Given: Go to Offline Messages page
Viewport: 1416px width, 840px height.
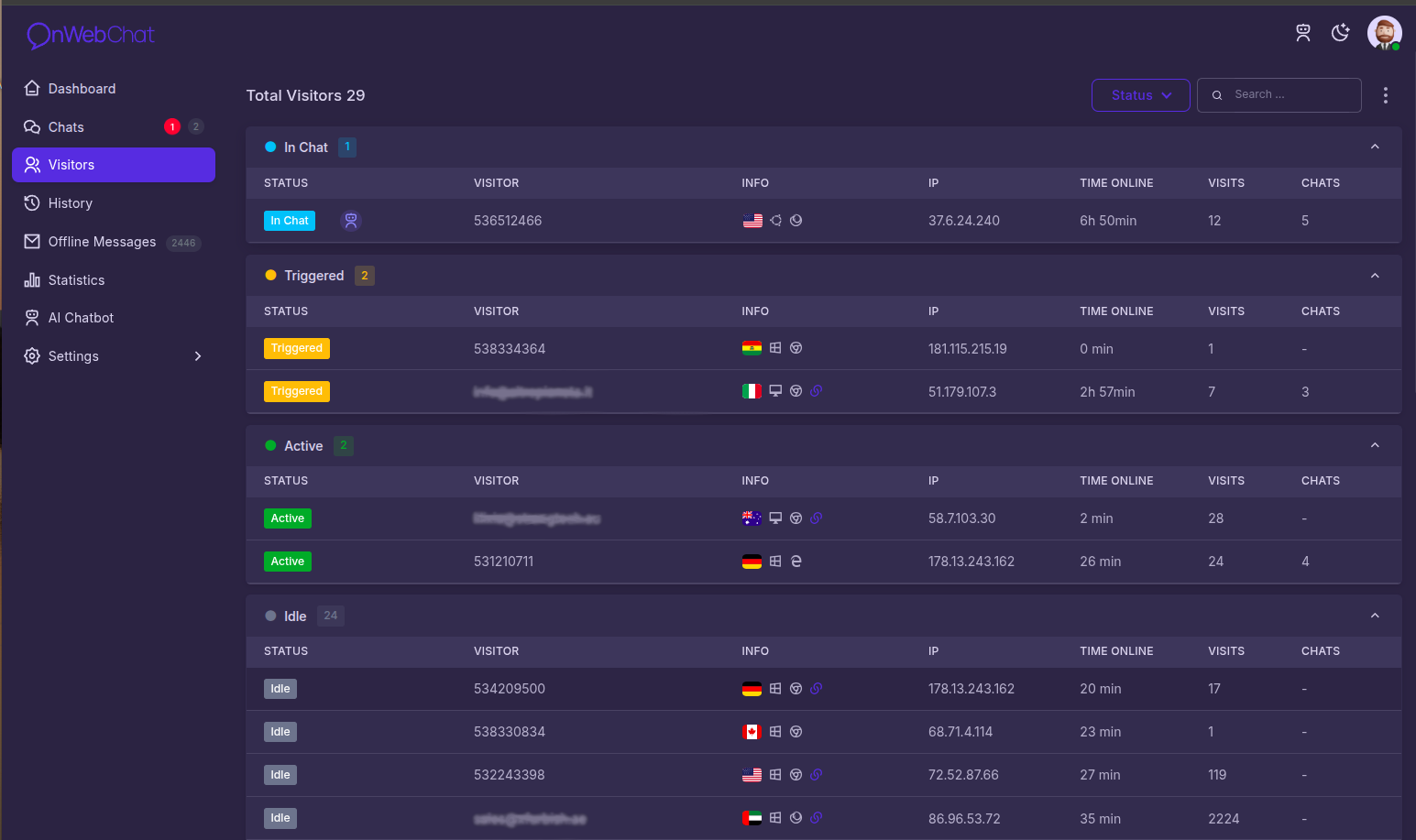Looking at the screenshot, I should [x=102, y=242].
